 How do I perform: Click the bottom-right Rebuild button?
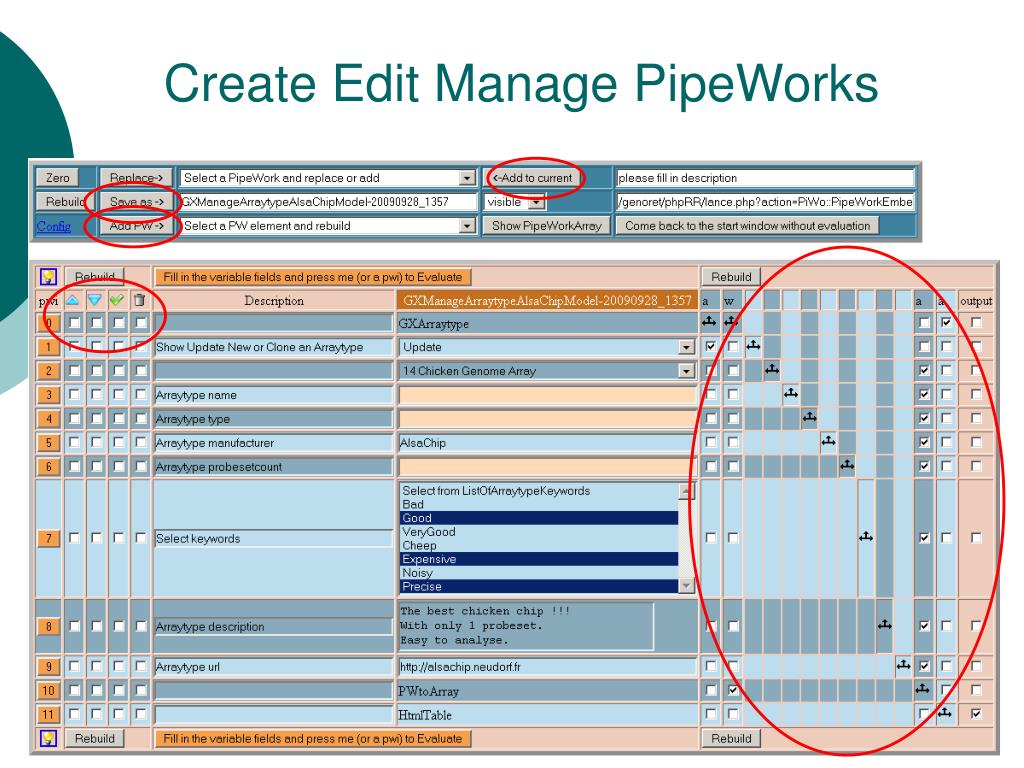click(731, 739)
